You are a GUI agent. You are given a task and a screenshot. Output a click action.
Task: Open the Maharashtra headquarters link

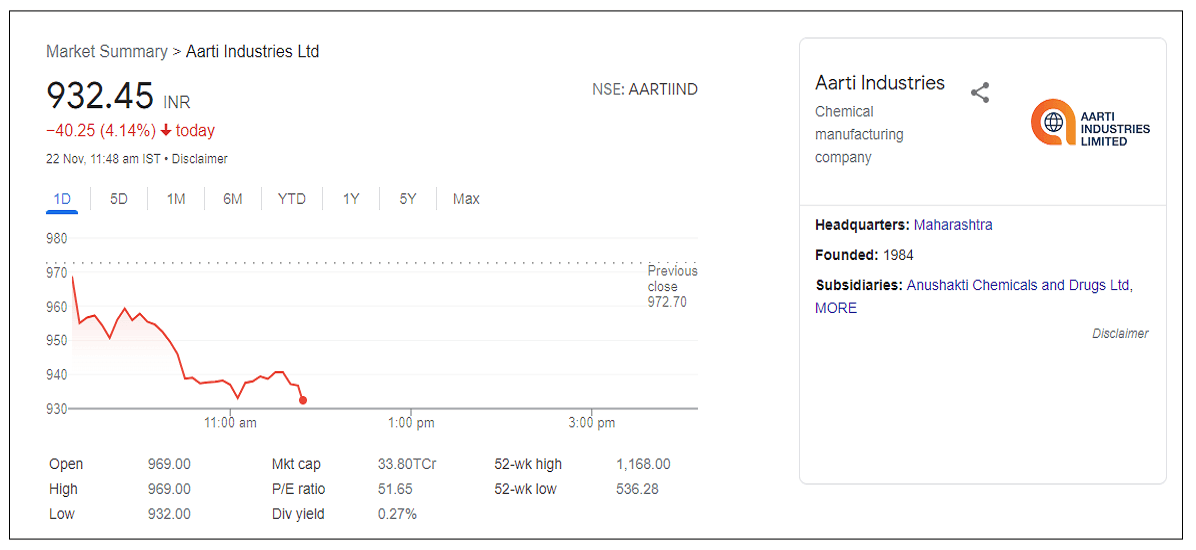(953, 225)
